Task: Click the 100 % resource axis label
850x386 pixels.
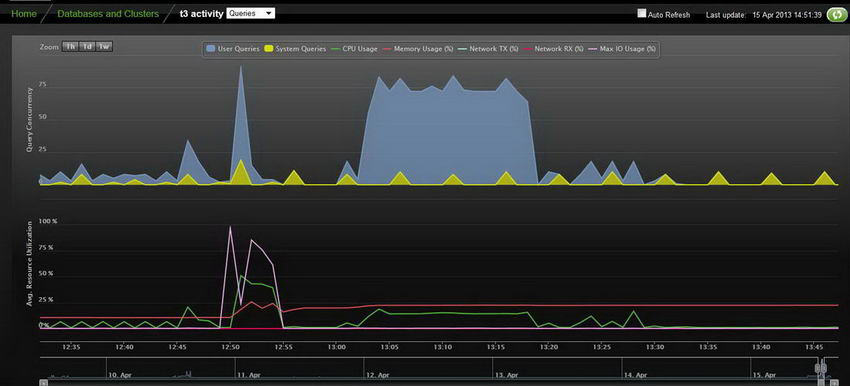Action: (x=48, y=222)
